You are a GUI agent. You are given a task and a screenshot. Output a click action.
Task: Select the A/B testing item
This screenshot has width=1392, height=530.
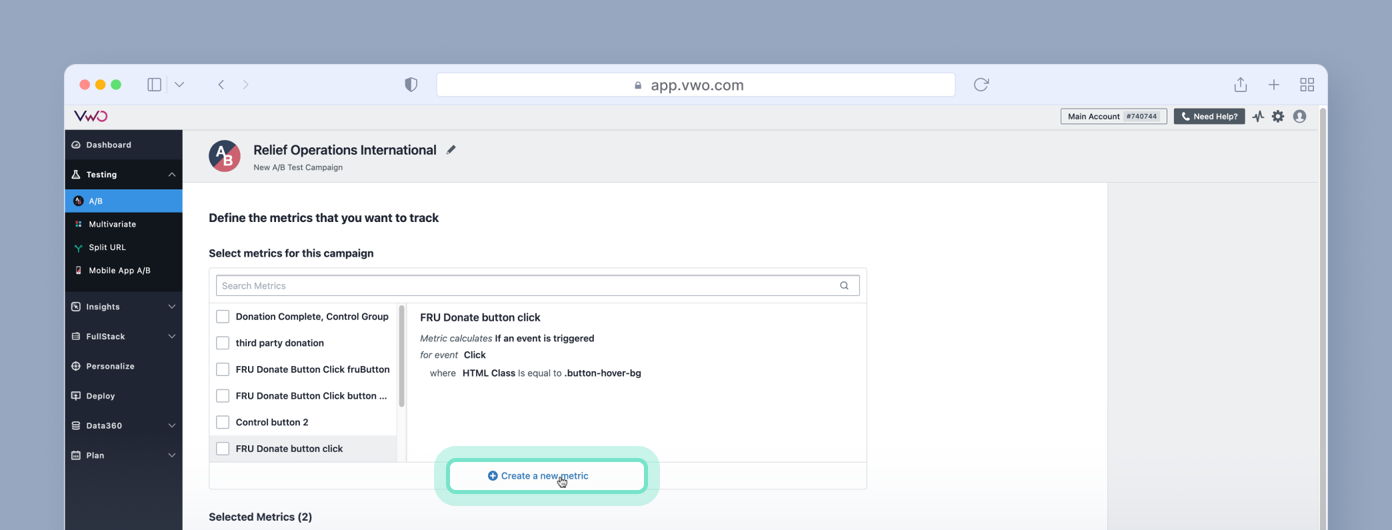(x=123, y=201)
